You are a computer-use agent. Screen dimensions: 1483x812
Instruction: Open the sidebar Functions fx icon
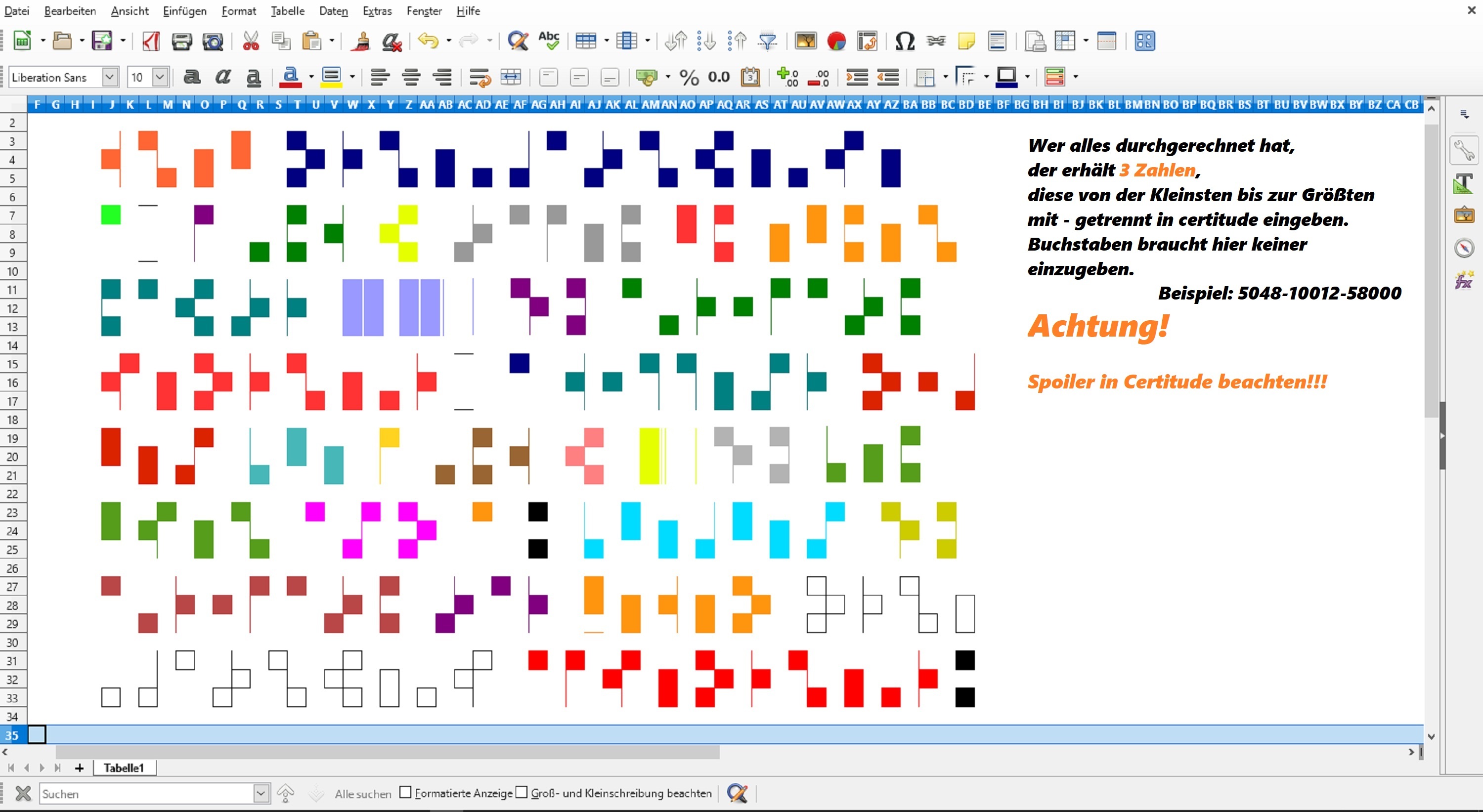tap(1464, 280)
